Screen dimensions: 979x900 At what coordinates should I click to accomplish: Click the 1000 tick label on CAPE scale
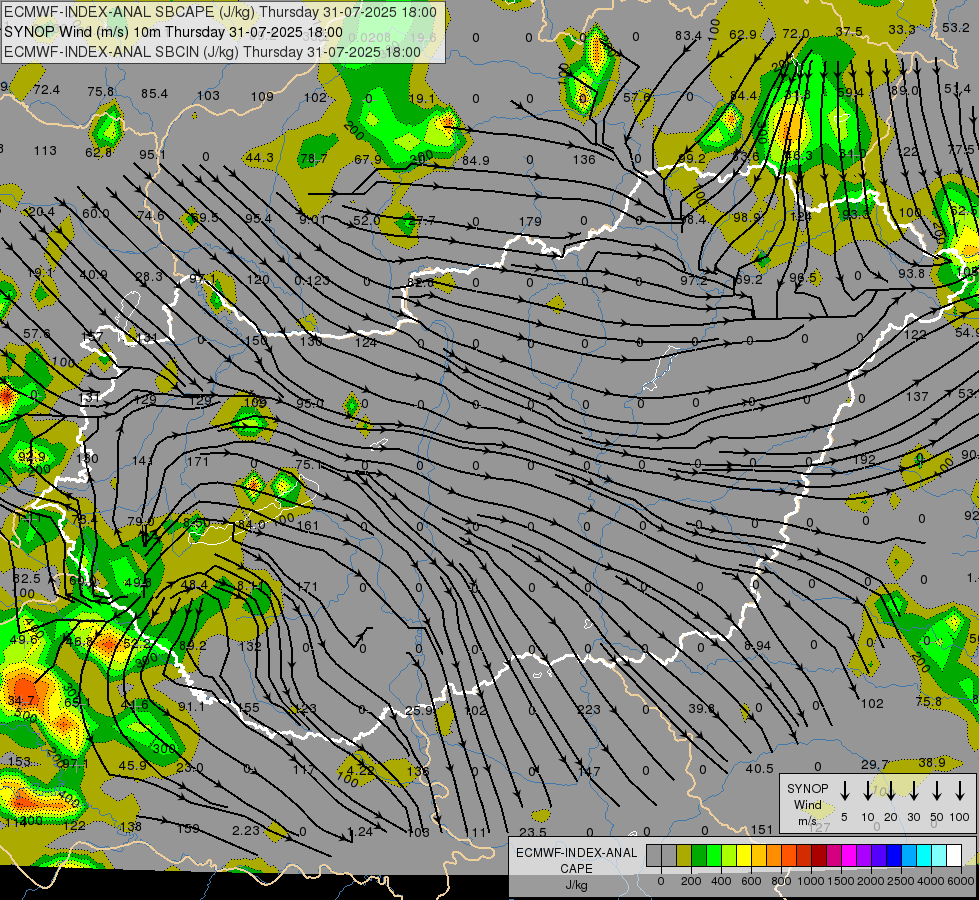pyautogui.click(x=811, y=881)
